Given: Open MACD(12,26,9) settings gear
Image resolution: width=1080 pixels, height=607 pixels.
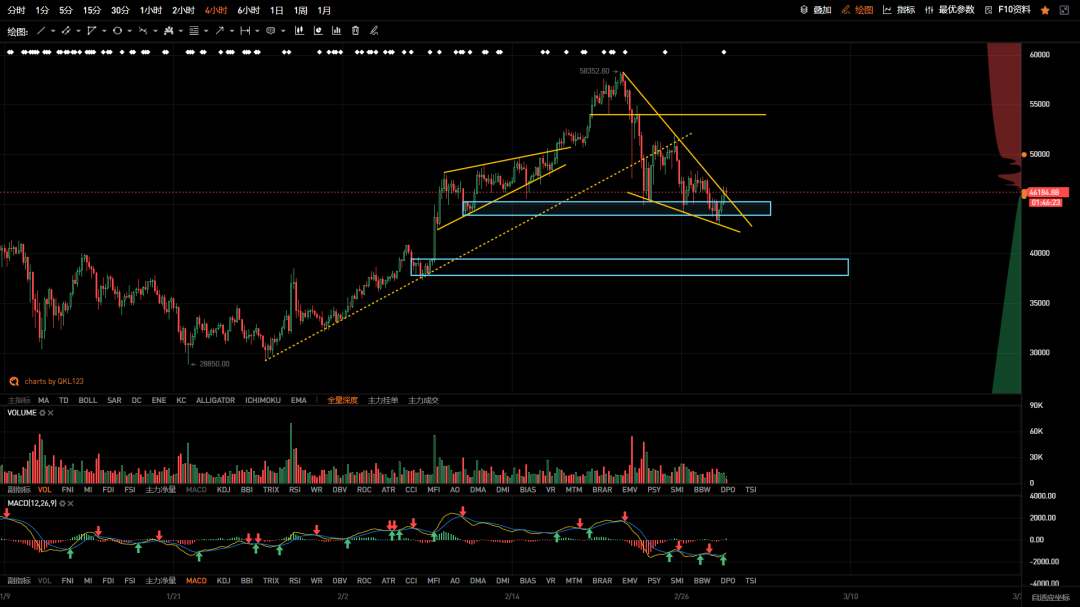Looking at the screenshot, I should tap(63, 504).
